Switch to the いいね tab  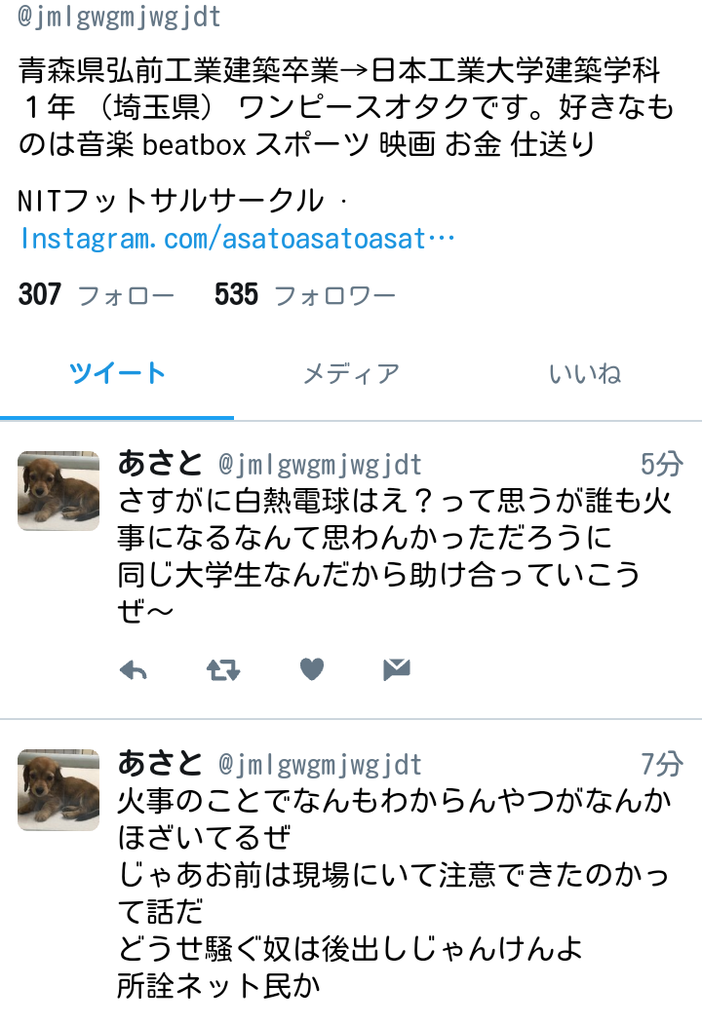tap(585, 374)
